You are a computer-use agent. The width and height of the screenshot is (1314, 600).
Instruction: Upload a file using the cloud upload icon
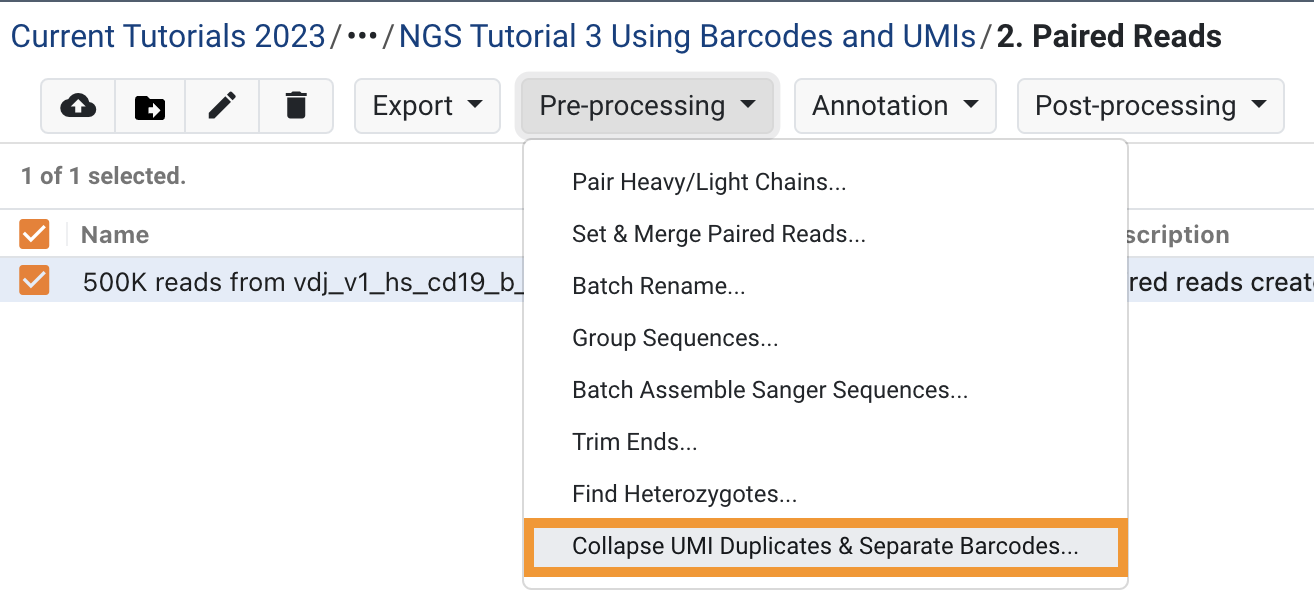click(x=78, y=106)
